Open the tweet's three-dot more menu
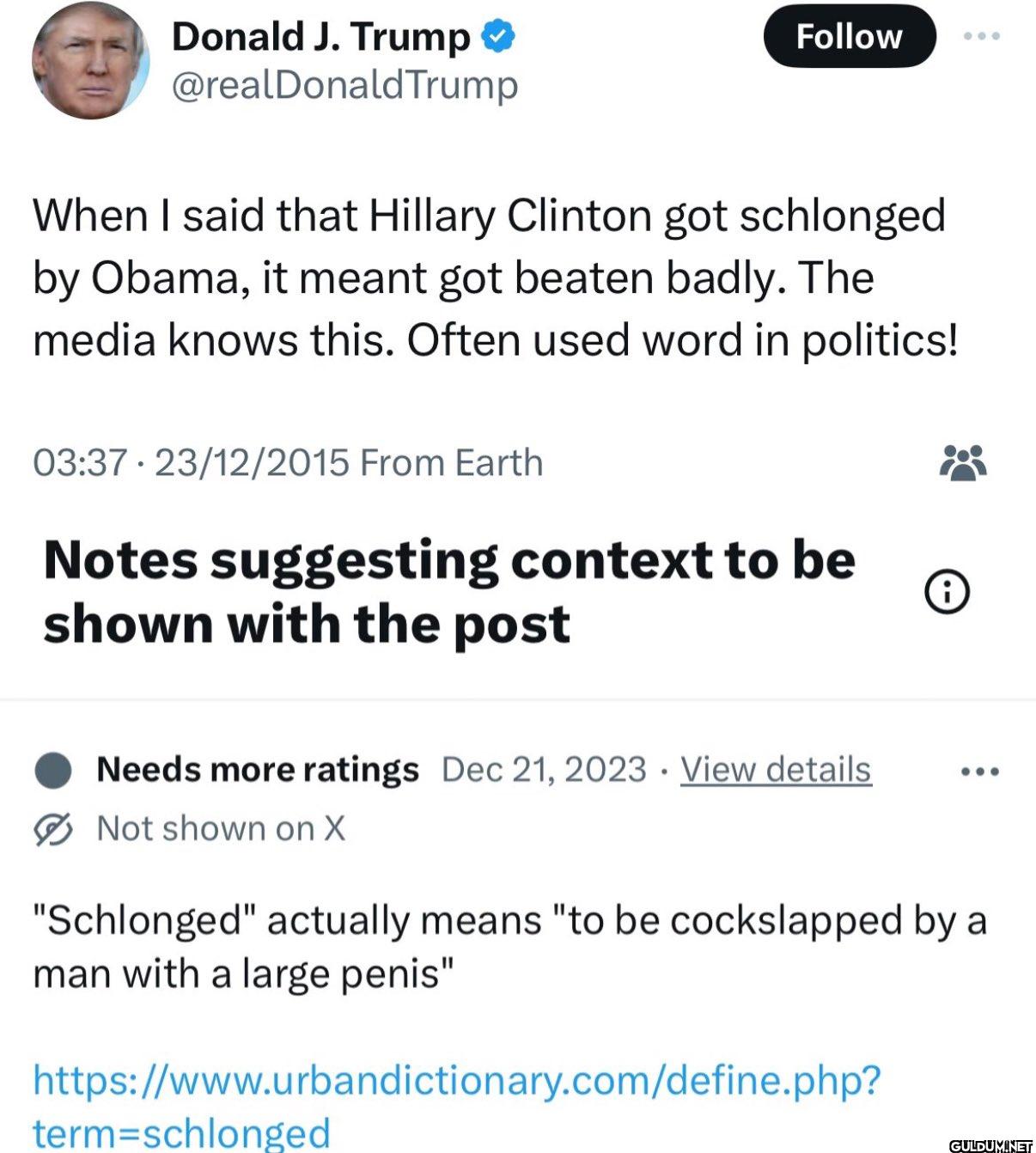The image size is (1036, 1153). 982,36
